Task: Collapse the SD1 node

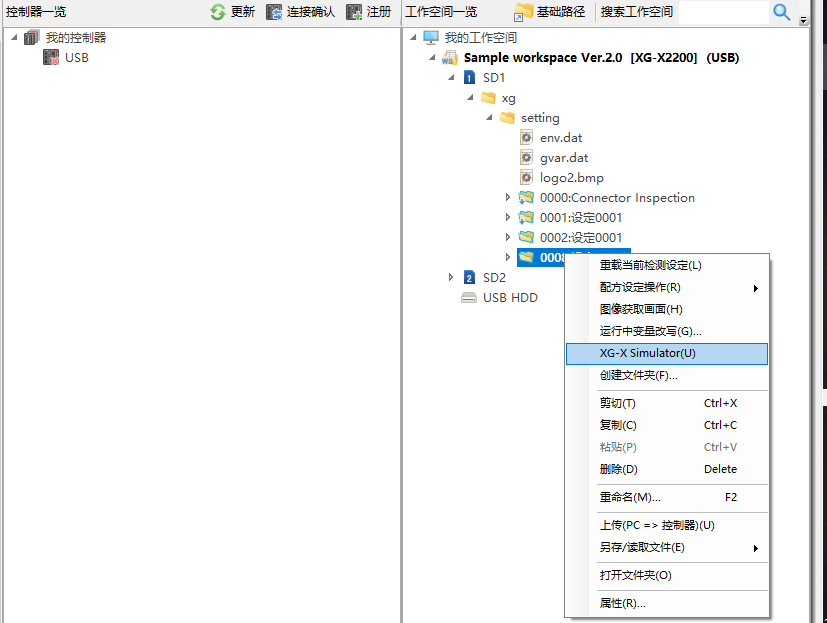Action: [451, 78]
